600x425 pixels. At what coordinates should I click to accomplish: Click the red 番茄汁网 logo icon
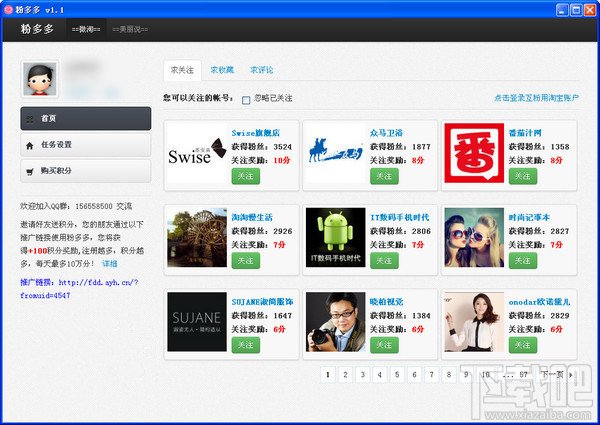click(x=474, y=153)
